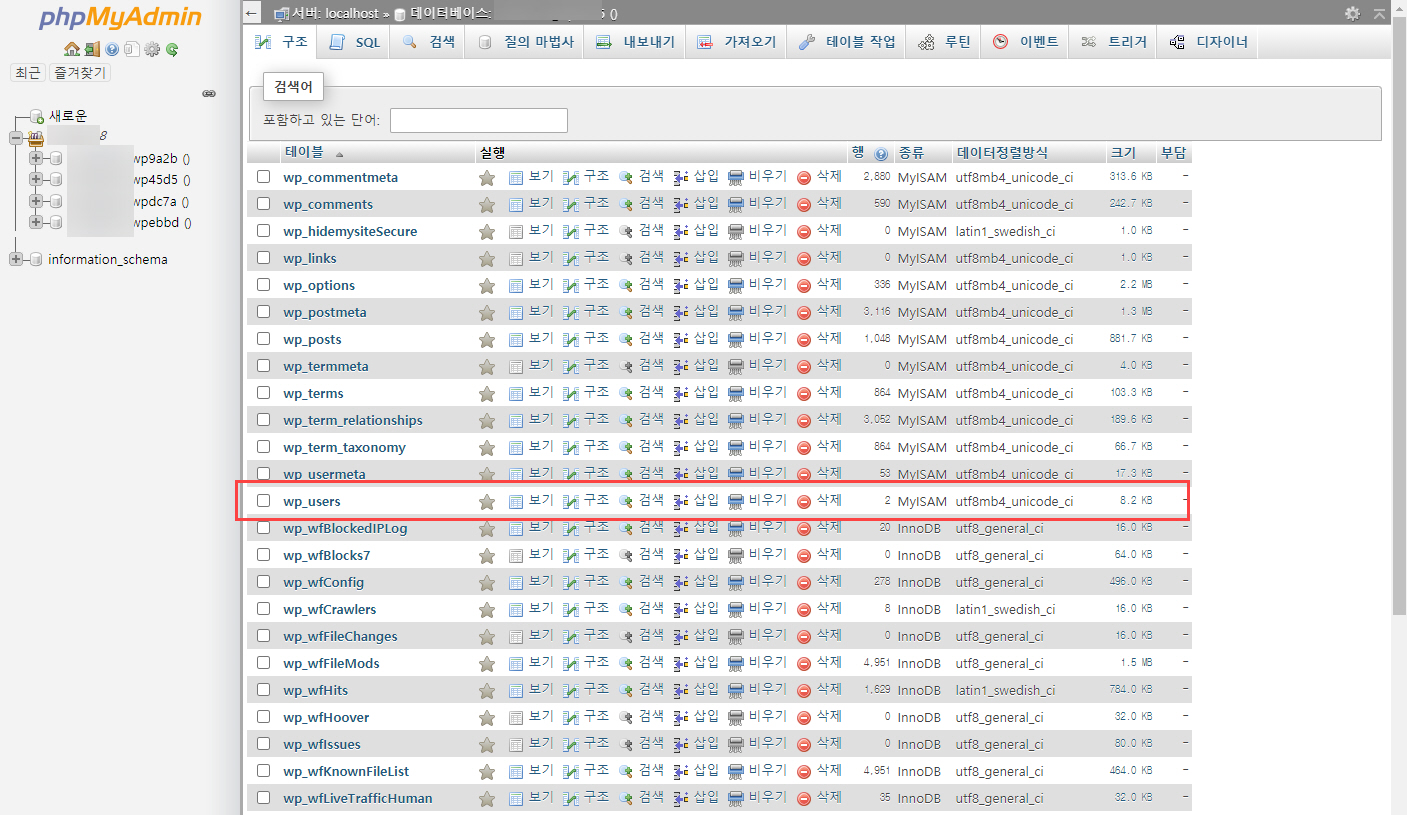Click the phpMyAdmin logo
Viewport: 1407px width, 815px height.
[121, 18]
